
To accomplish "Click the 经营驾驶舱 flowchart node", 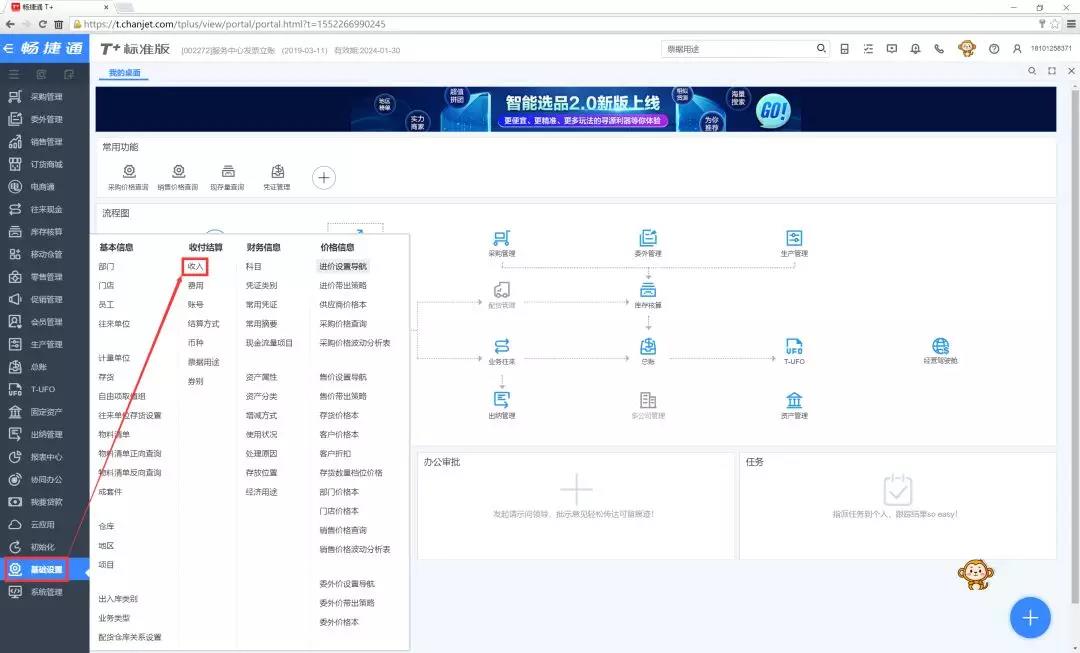I will pos(940,351).
